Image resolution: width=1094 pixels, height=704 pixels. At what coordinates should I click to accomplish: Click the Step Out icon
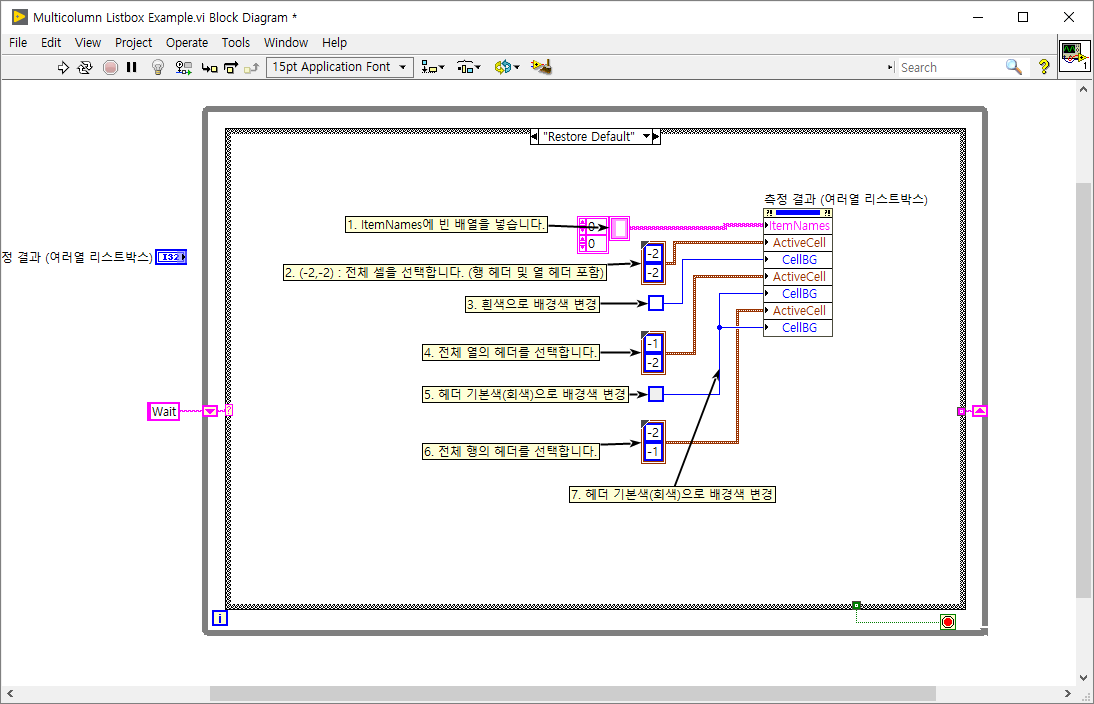(x=252, y=68)
